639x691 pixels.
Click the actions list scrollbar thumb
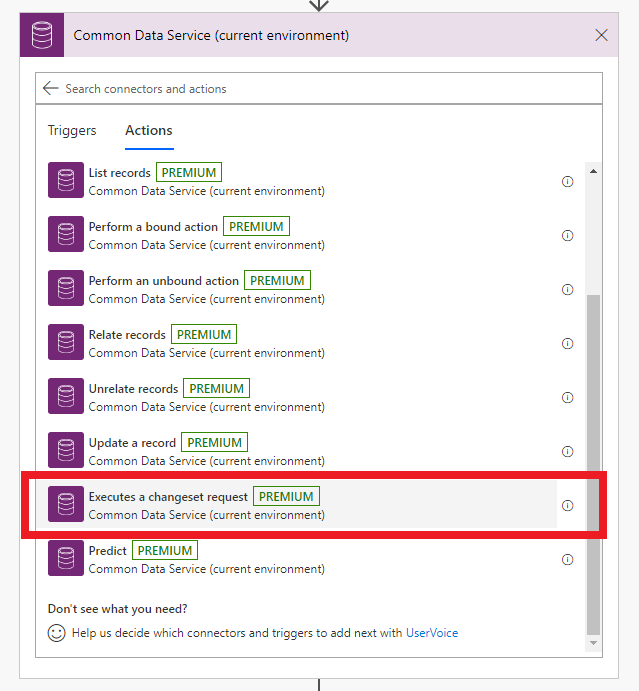(x=593, y=465)
